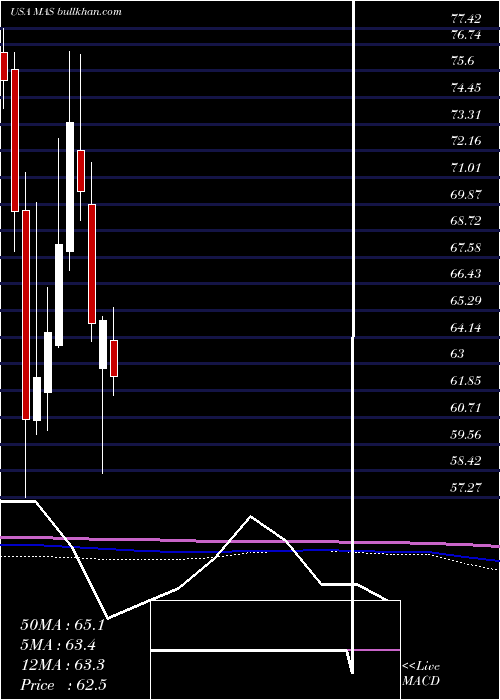Click the last red candlestick near 63
Image resolution: width=500 pixels, height=700 pixels.
(x=114, y=358)
